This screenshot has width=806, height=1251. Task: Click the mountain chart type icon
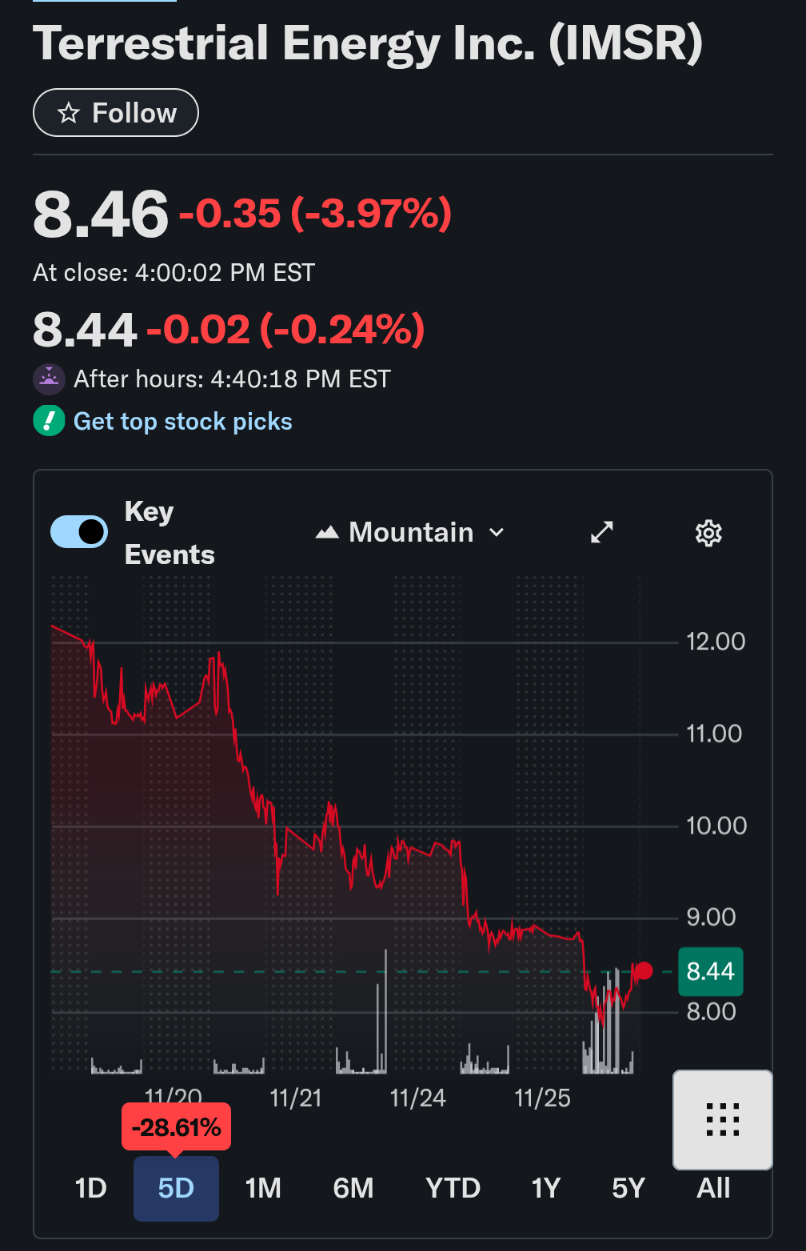[x=327, y=533]
